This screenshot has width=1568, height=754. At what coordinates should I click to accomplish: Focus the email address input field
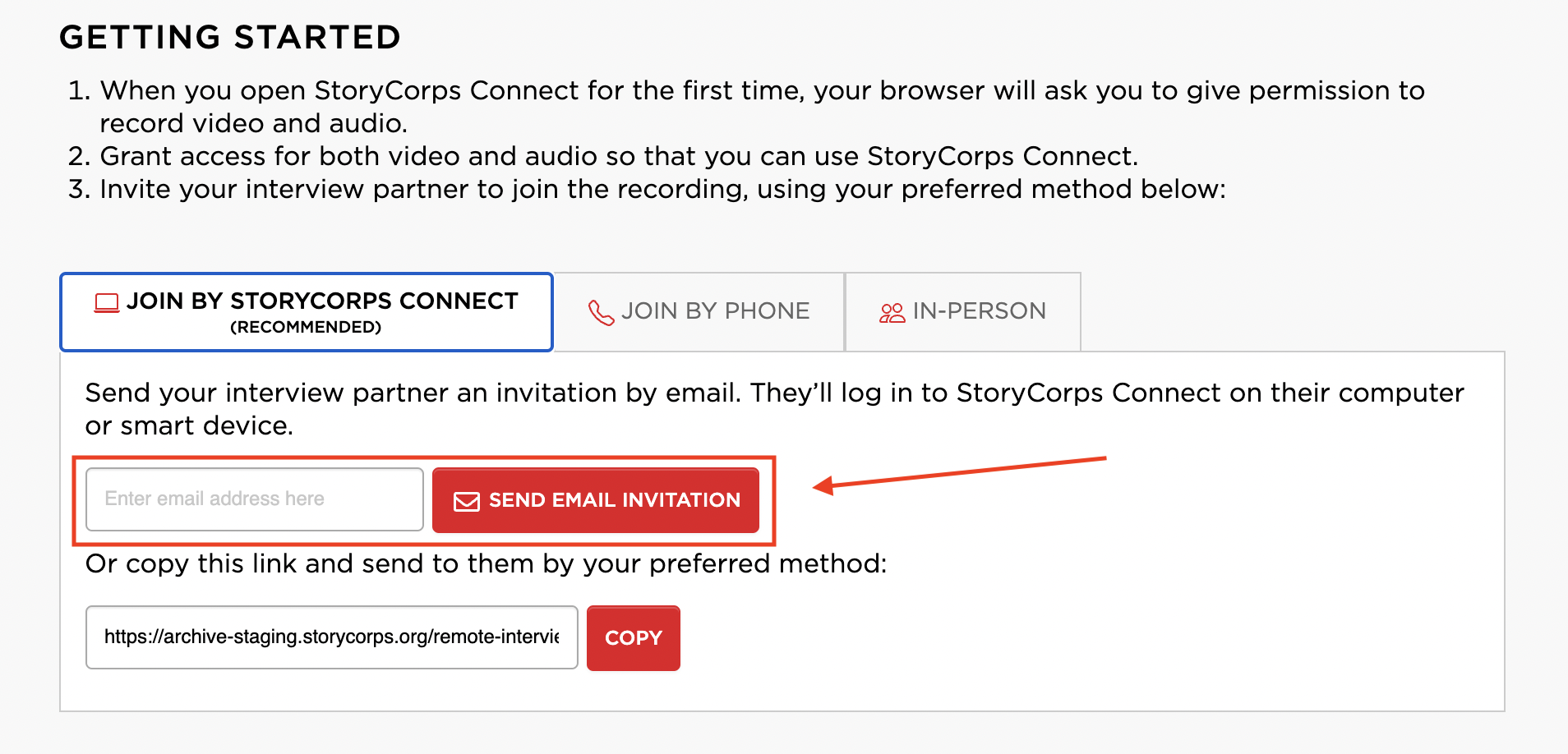[255, 499]
